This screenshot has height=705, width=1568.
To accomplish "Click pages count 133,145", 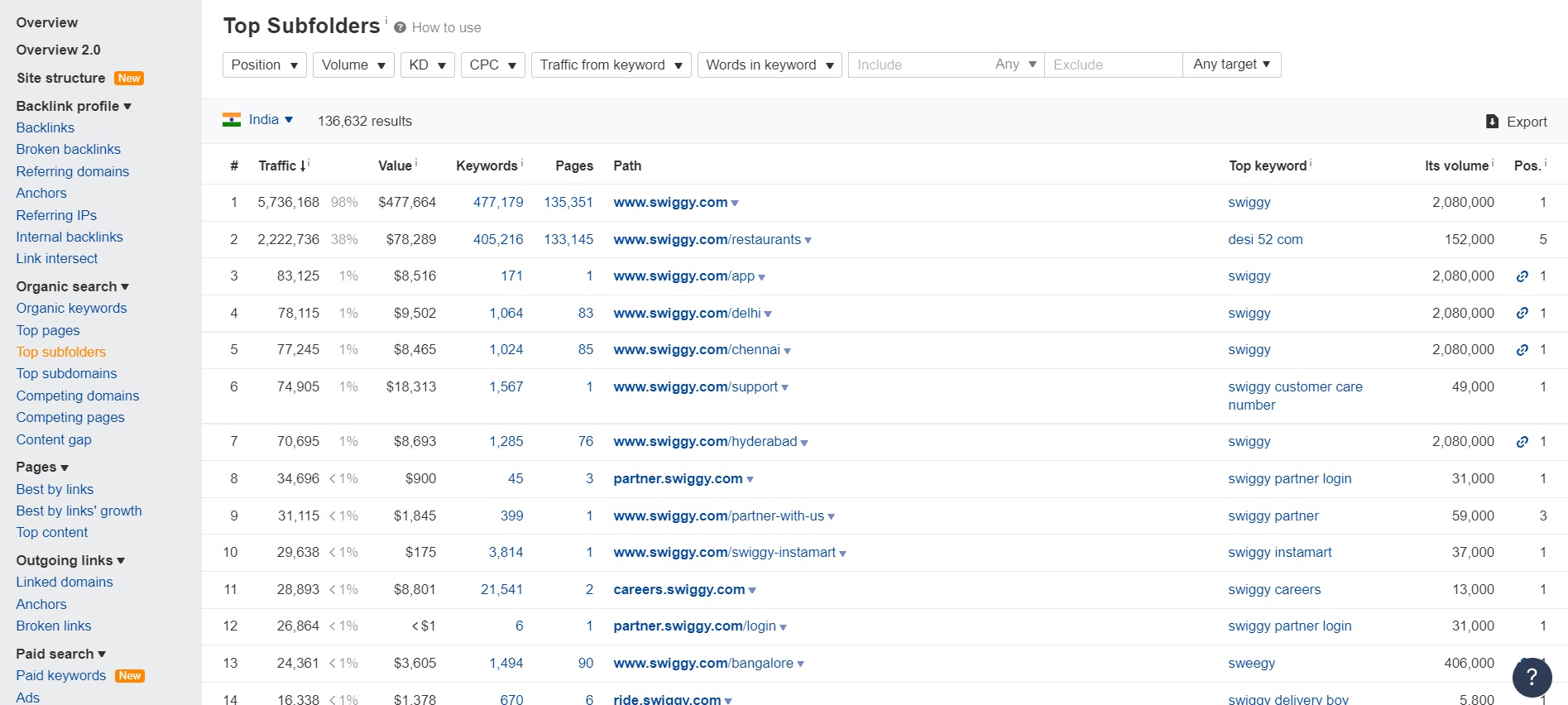I will 568,239.
